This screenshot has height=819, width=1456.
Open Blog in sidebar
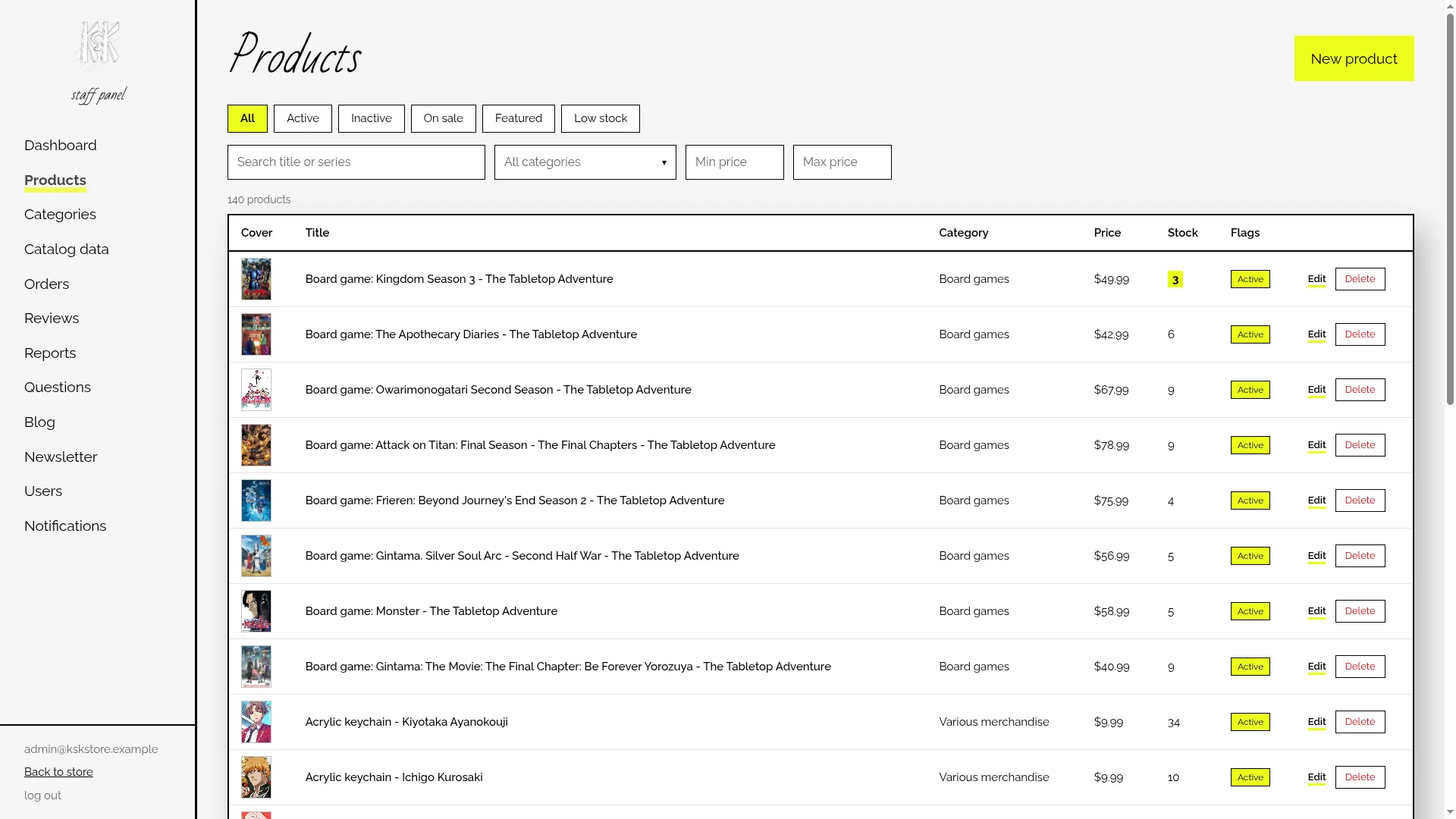(39, 422)
